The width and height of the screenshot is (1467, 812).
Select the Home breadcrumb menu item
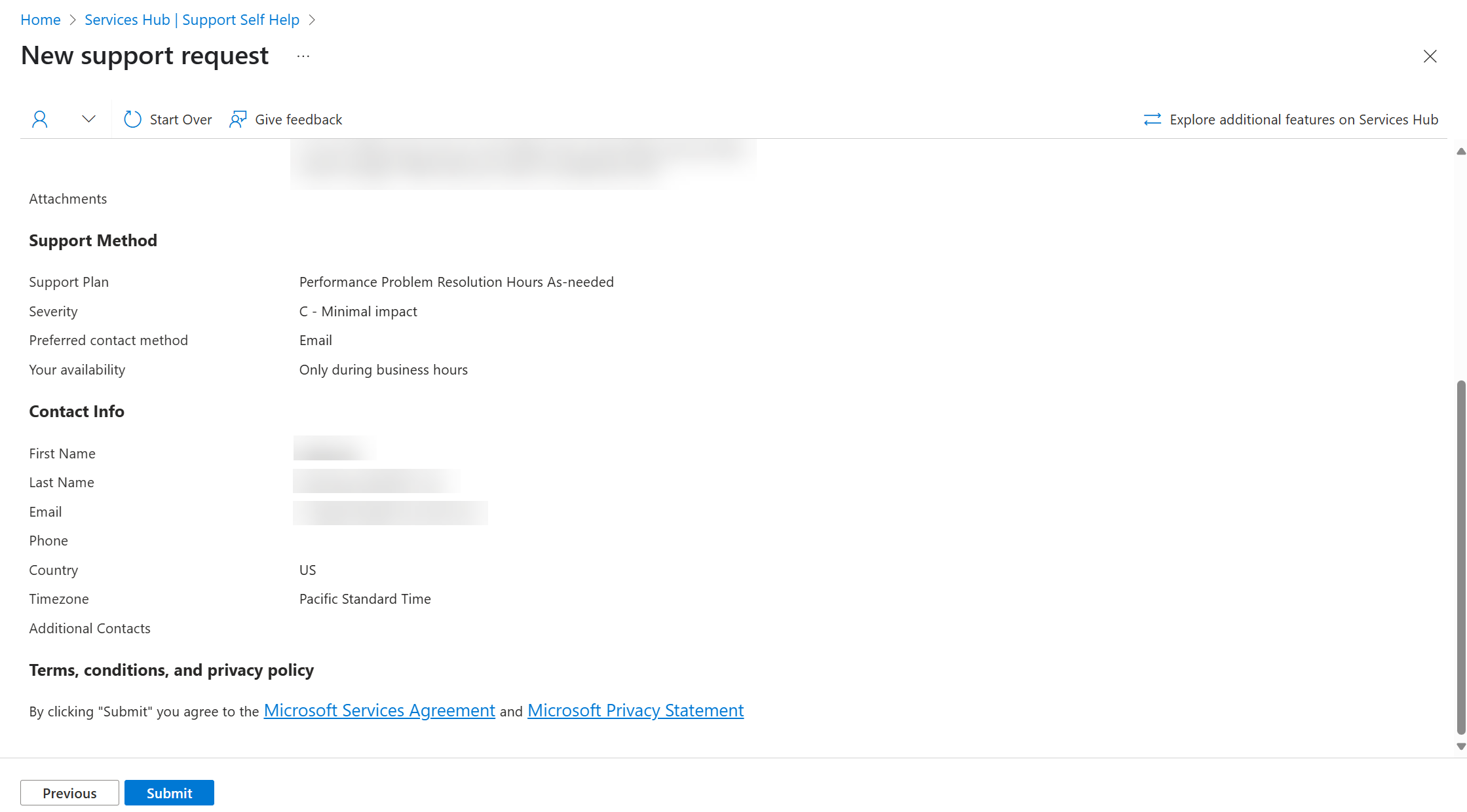(x=40, y=19)
